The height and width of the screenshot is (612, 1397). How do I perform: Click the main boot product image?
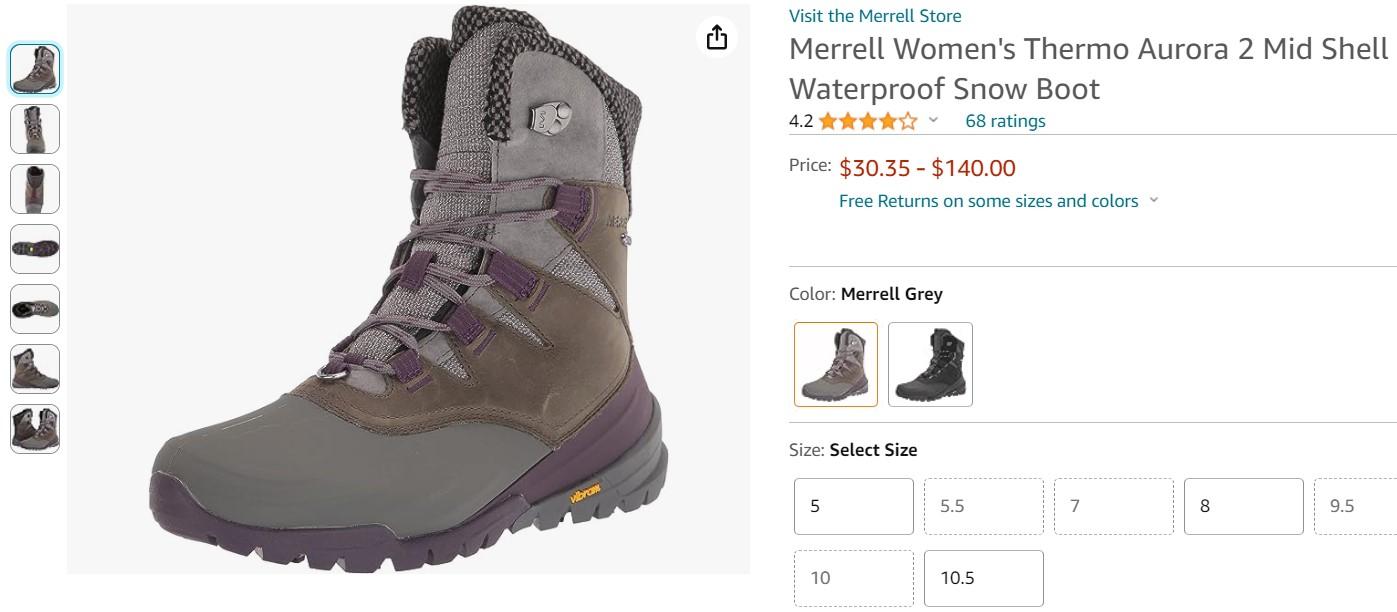coord(408,290)
